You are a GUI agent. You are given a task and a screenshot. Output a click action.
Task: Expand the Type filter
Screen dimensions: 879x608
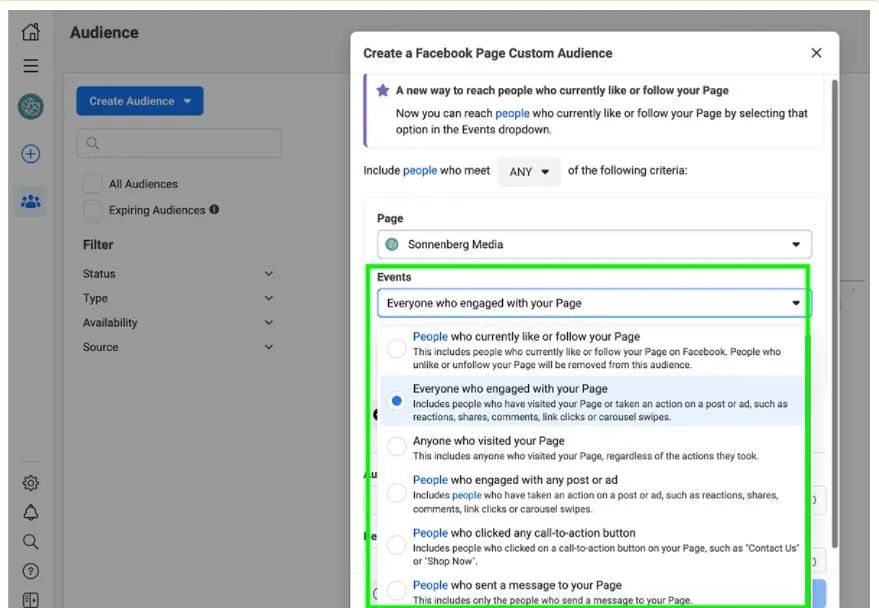(x=178, y=298)
